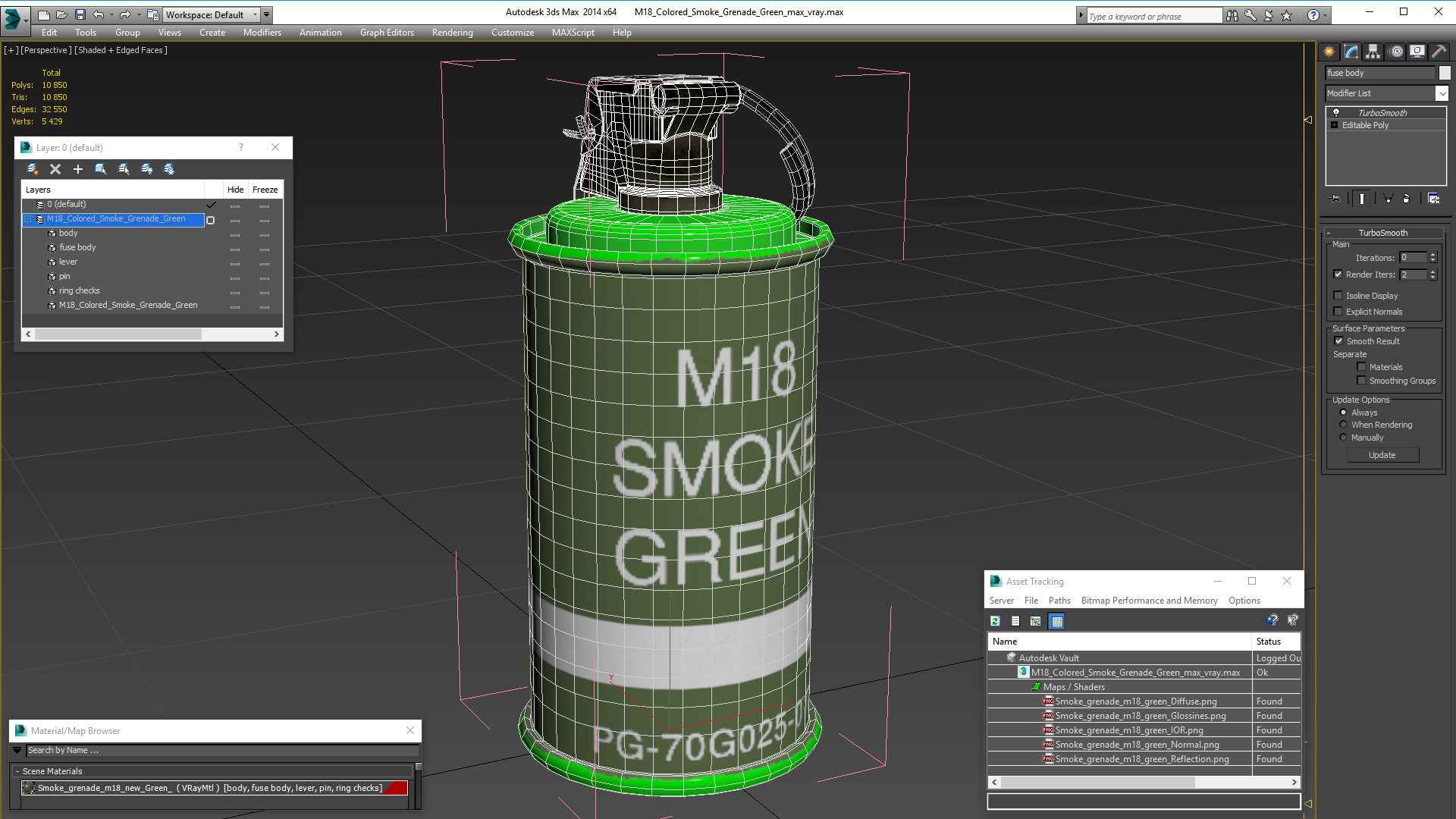Click the object color swatch beside fuse body
Screen dimensions: 1456x819
tap(1445, 73)
